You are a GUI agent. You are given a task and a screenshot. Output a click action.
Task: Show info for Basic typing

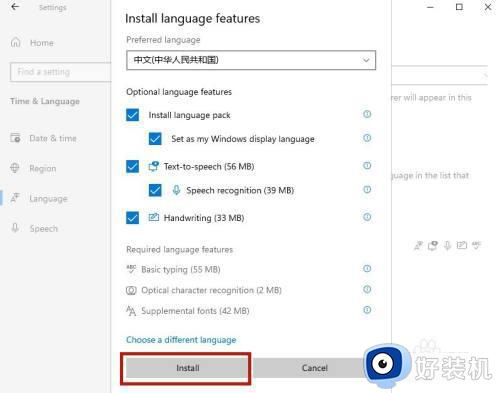click(x=367, y=269)
